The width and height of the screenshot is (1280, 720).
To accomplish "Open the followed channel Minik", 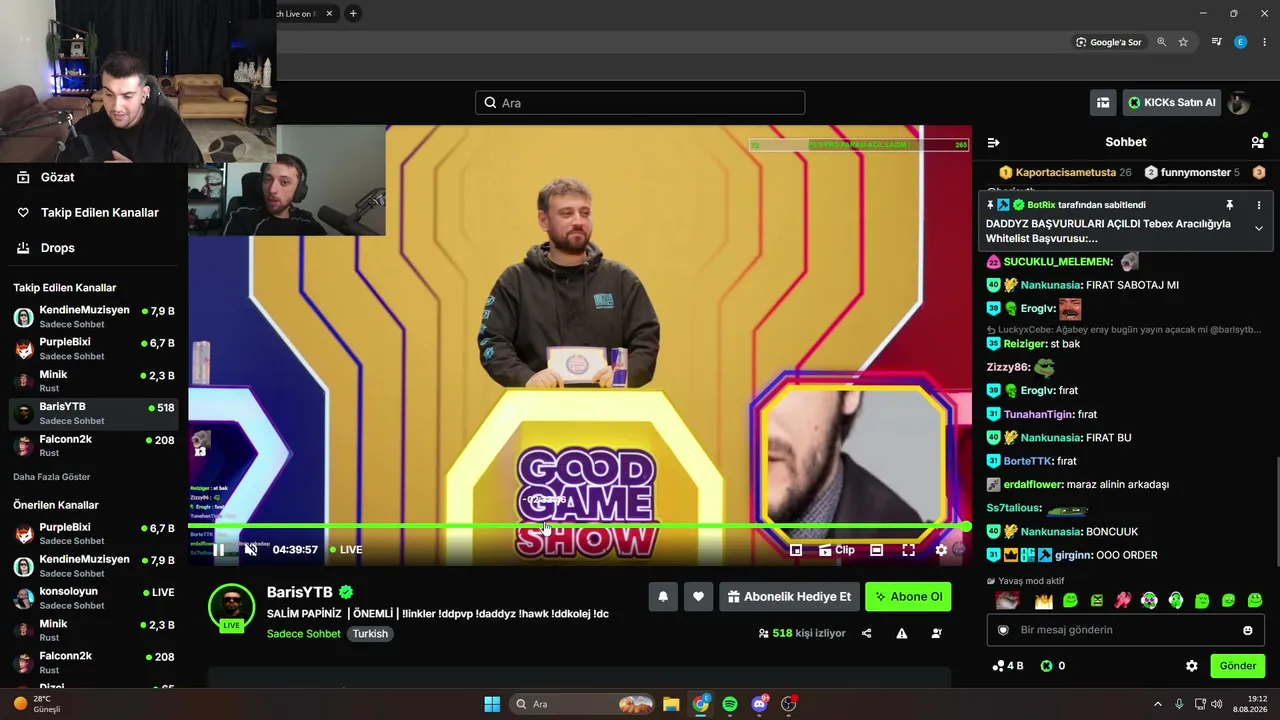I will (94, 381).
